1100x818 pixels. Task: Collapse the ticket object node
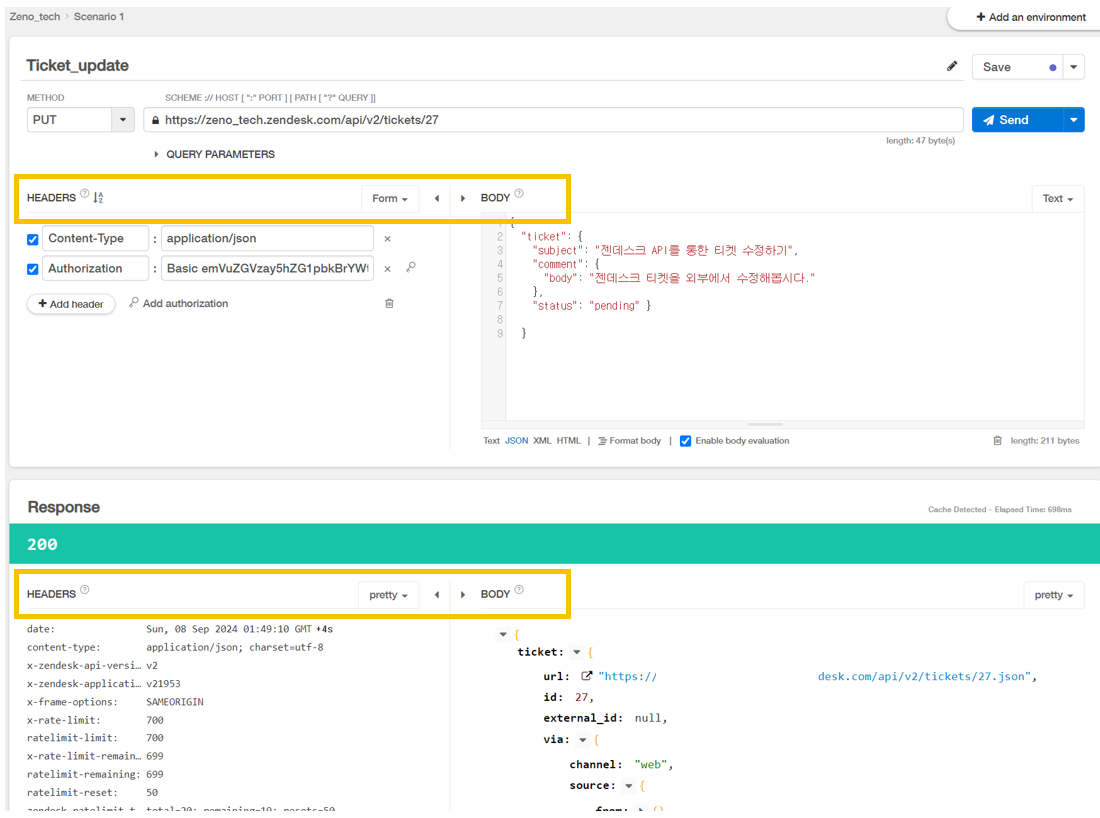[x=577, y=652]
